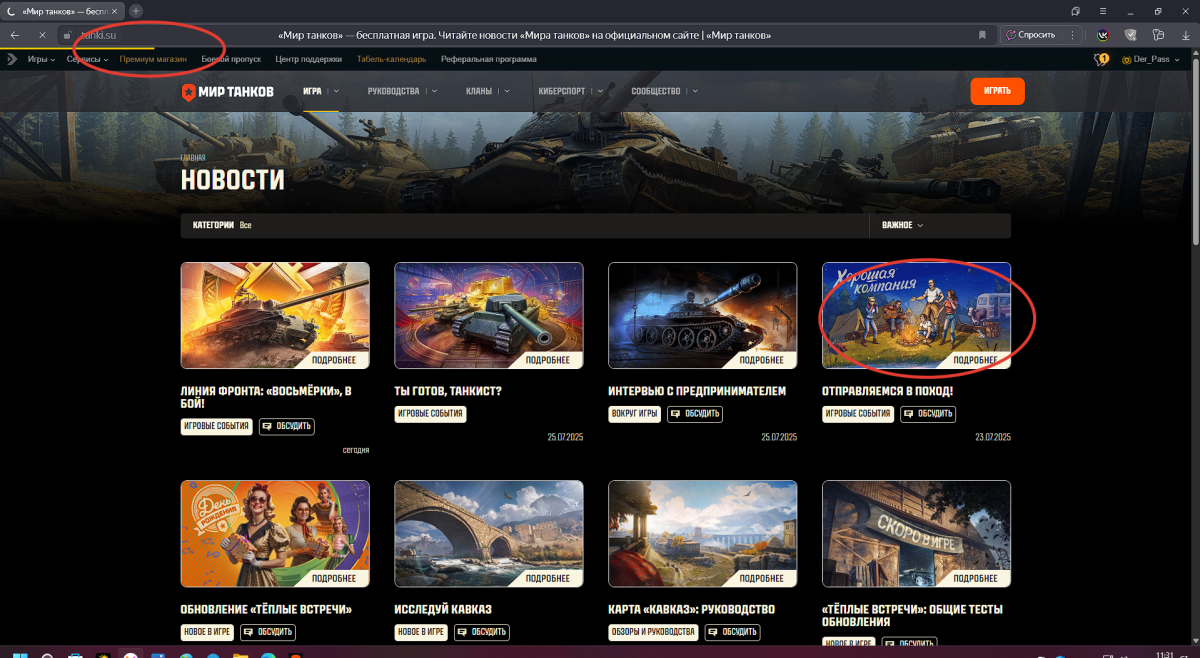The image size is (1200, 658).
Task: Click ПОДРОБНЕЕ on Карта Кавказ card
Action: pyautogui.click(x=762, y=578)
